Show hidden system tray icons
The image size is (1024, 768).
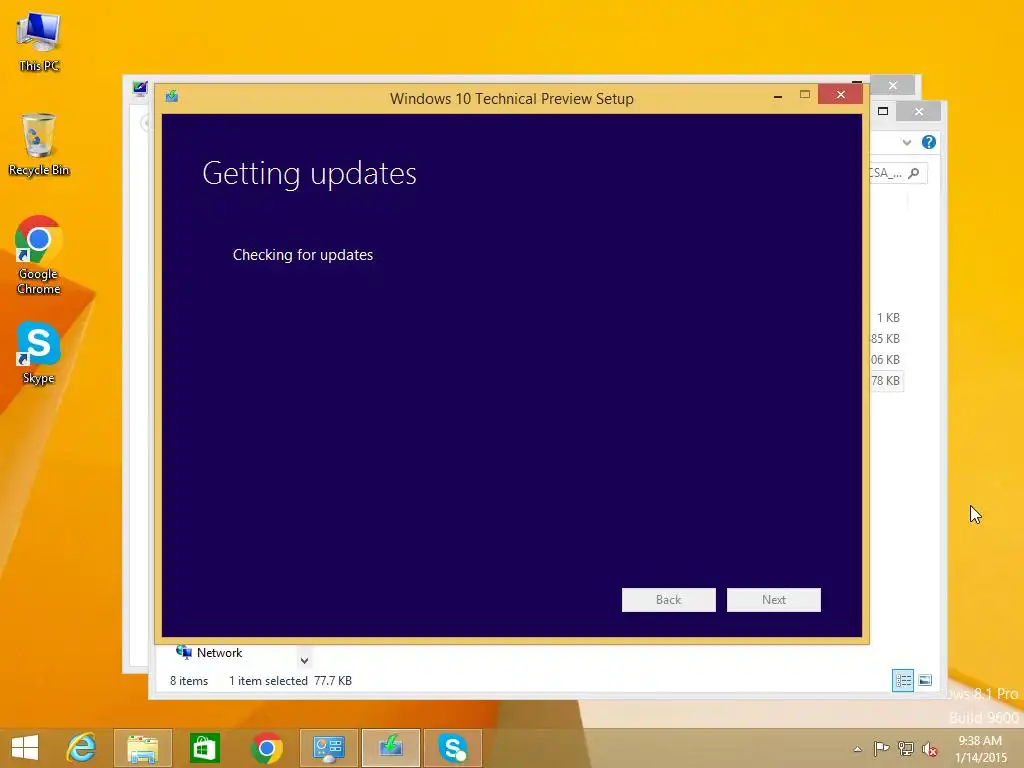coord(857,749)
